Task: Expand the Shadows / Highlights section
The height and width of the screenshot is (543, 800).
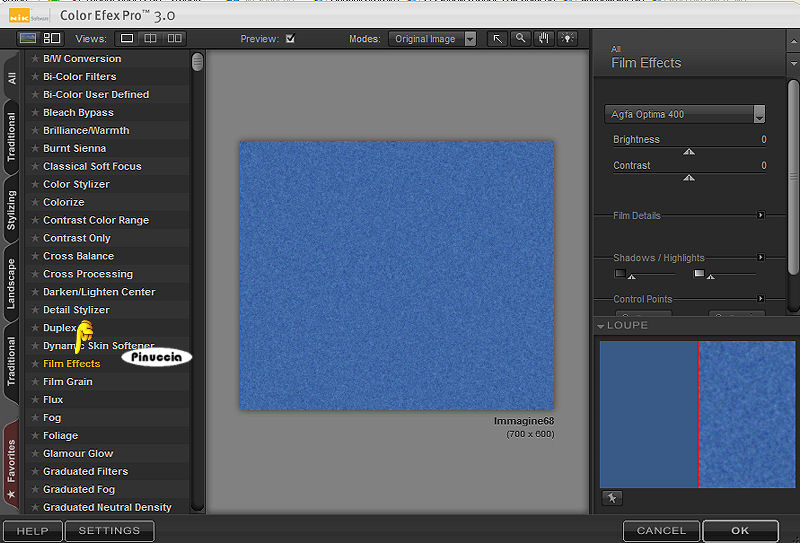Action: click(760, 257)
